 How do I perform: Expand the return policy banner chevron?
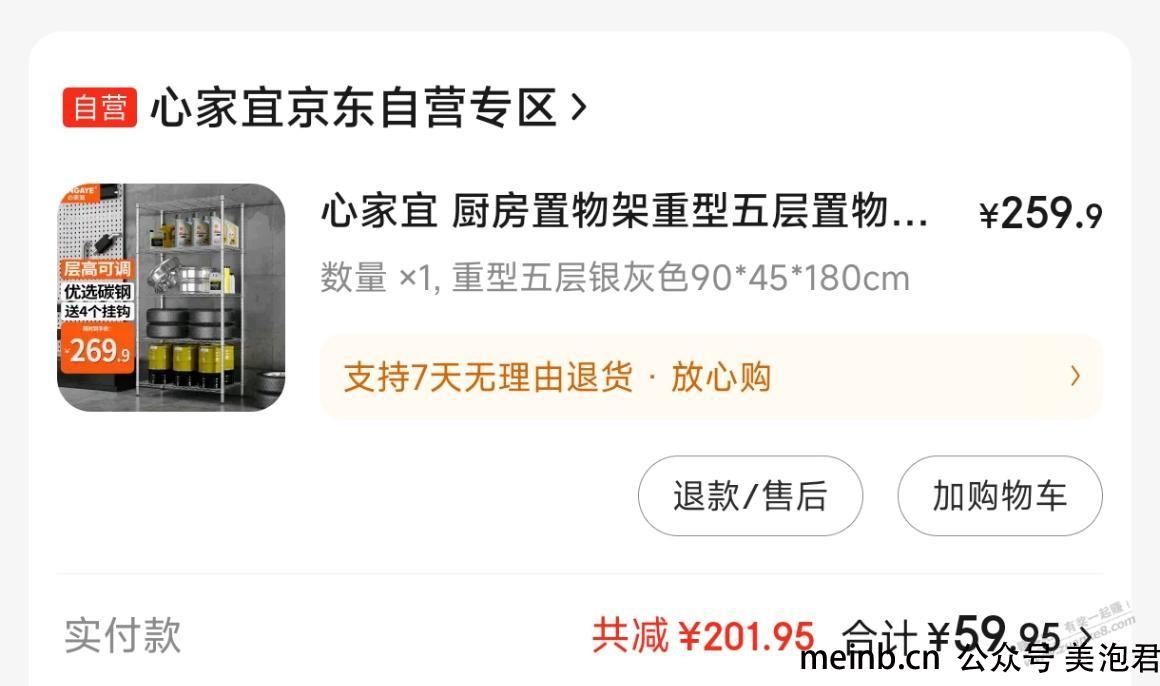[x=1075, y=377]
